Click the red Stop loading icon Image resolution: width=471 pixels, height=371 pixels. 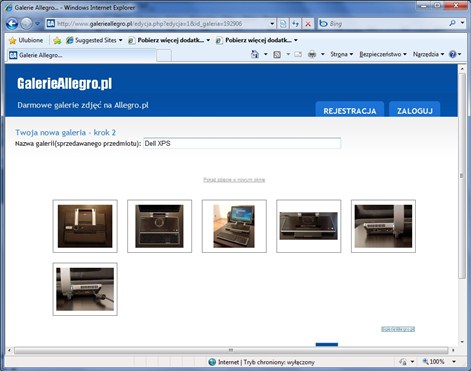click(x=308, y=24)
